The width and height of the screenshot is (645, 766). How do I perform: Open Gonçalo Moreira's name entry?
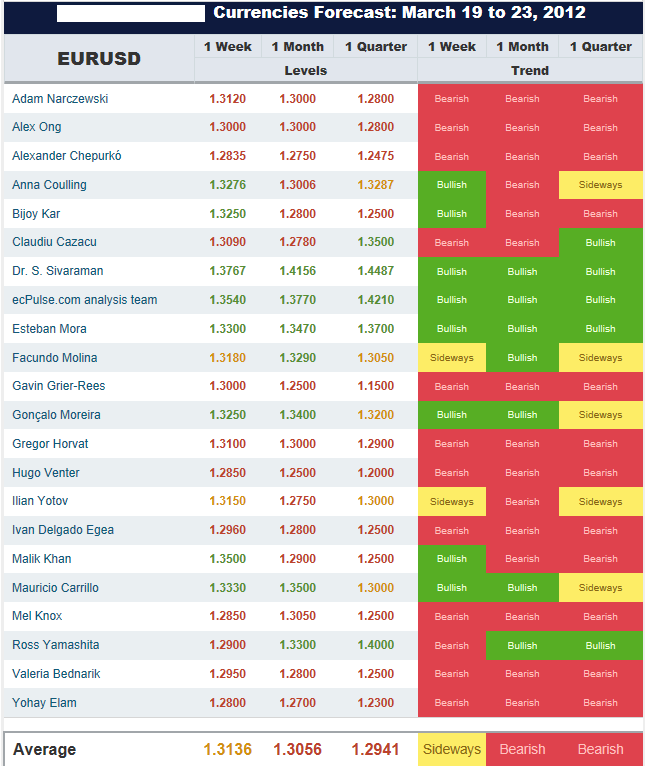coord(56,415)
